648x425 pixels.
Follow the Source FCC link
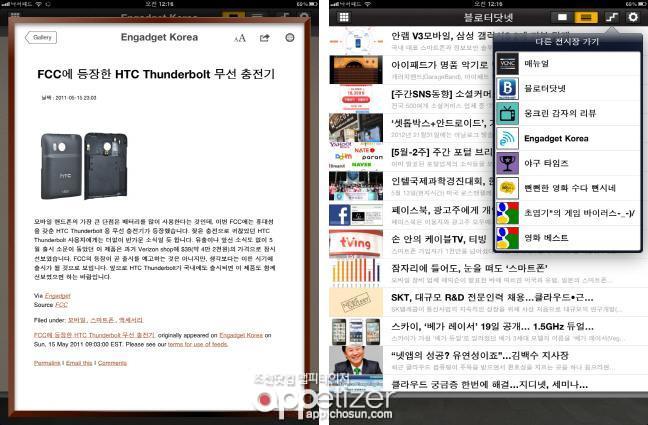61,305
